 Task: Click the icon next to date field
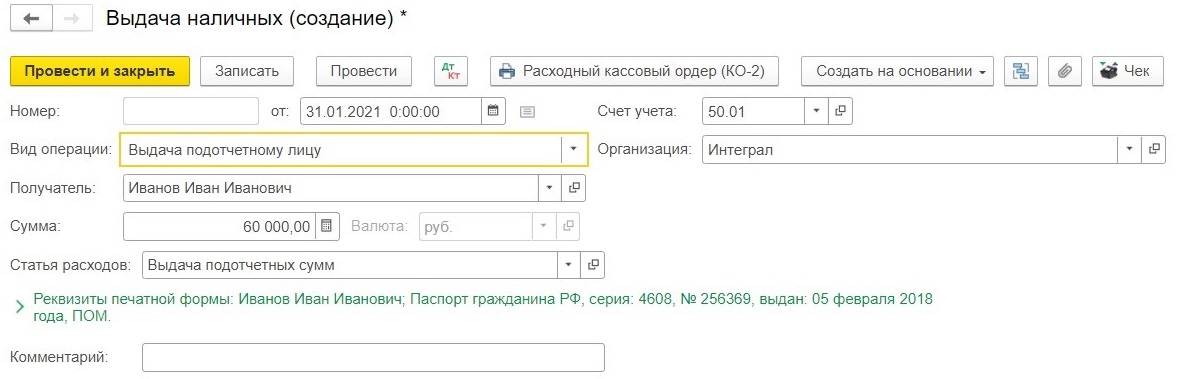point(528,112)
